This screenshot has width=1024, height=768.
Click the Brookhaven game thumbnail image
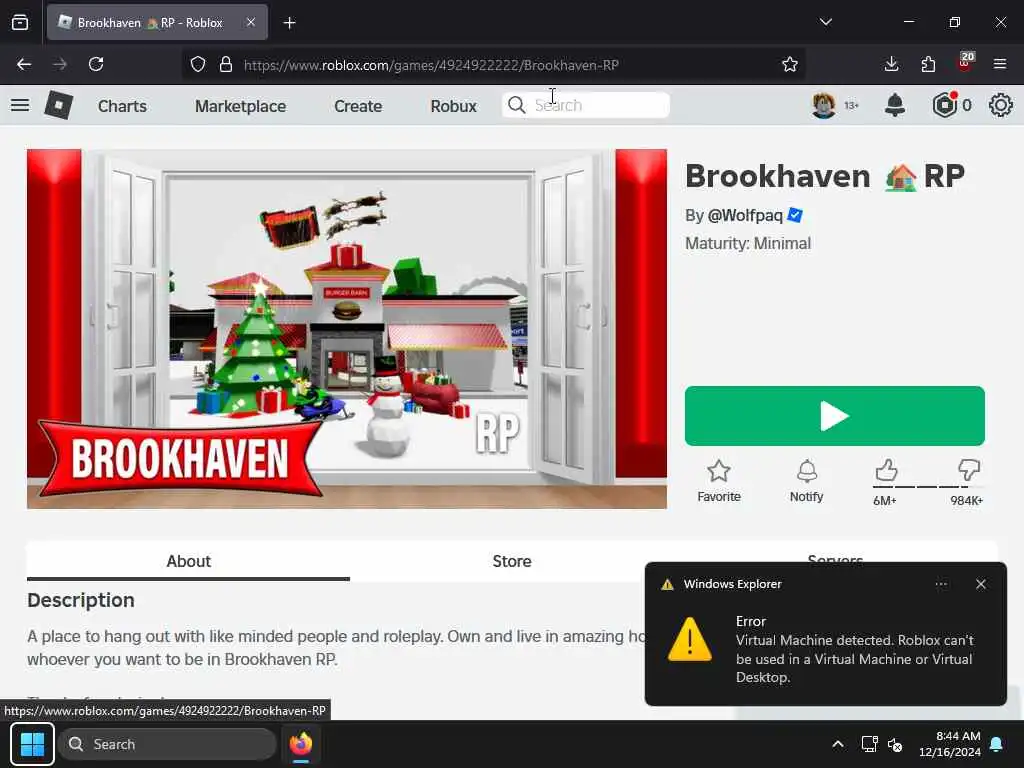click(x=347, y=328)
